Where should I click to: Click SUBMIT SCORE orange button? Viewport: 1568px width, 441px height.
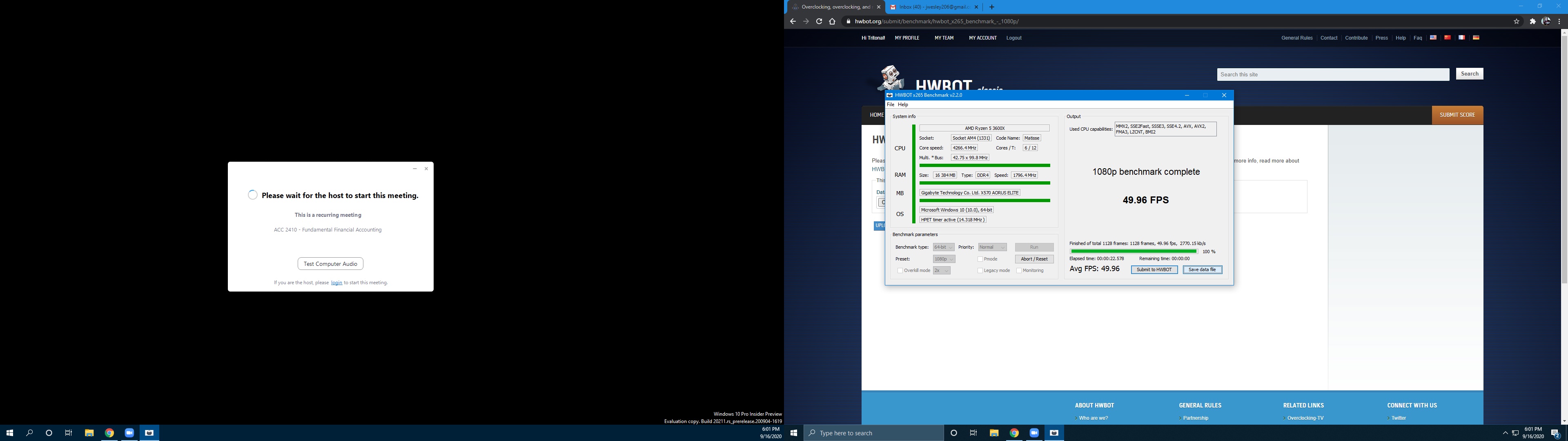(1457, 115)
